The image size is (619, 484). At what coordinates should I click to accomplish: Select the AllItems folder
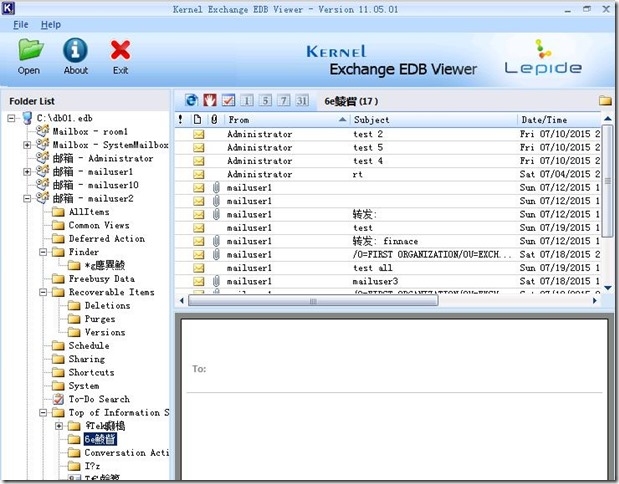89,212
